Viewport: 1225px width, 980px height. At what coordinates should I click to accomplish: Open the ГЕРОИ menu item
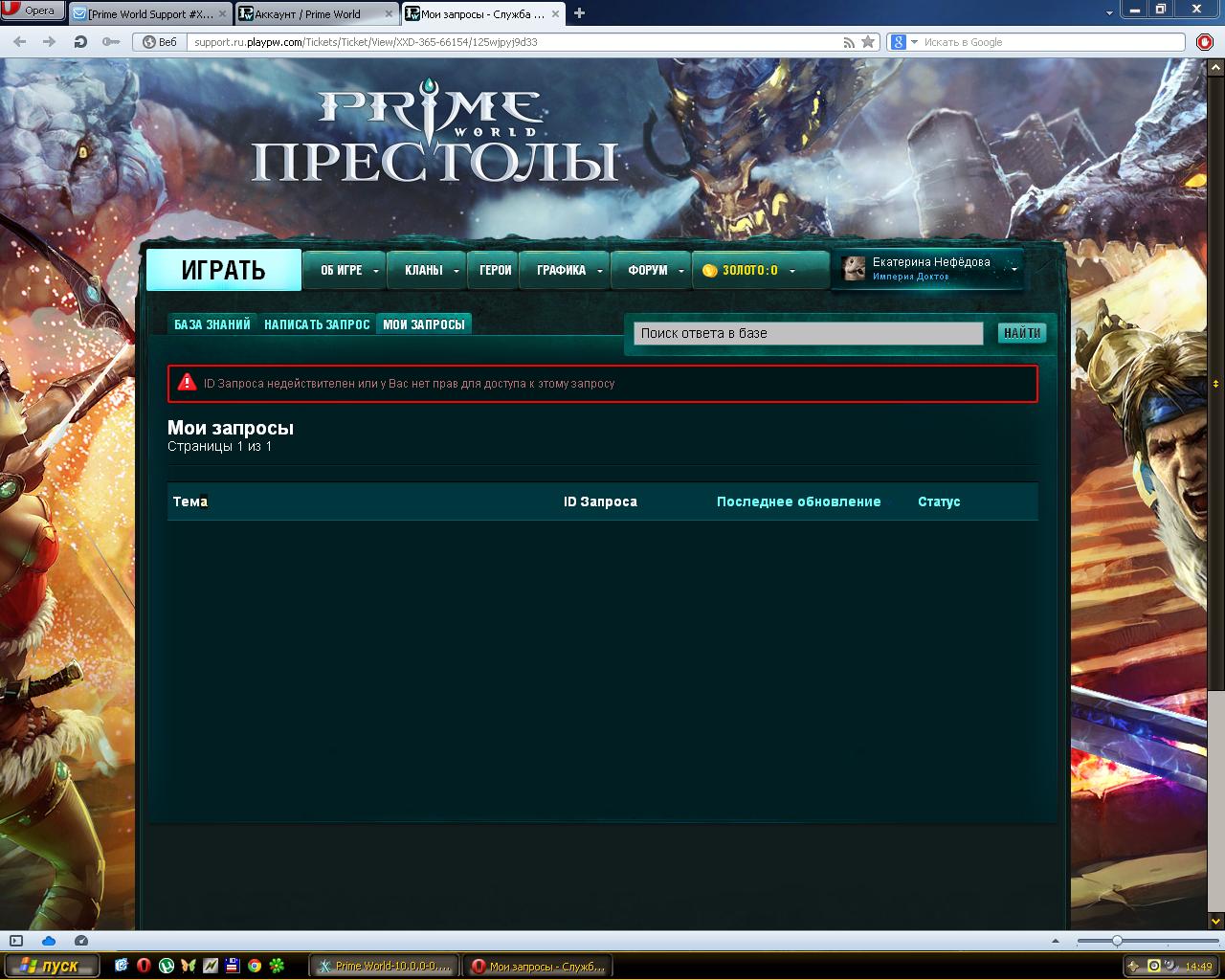pyautogui.click(x=495, y=271)
